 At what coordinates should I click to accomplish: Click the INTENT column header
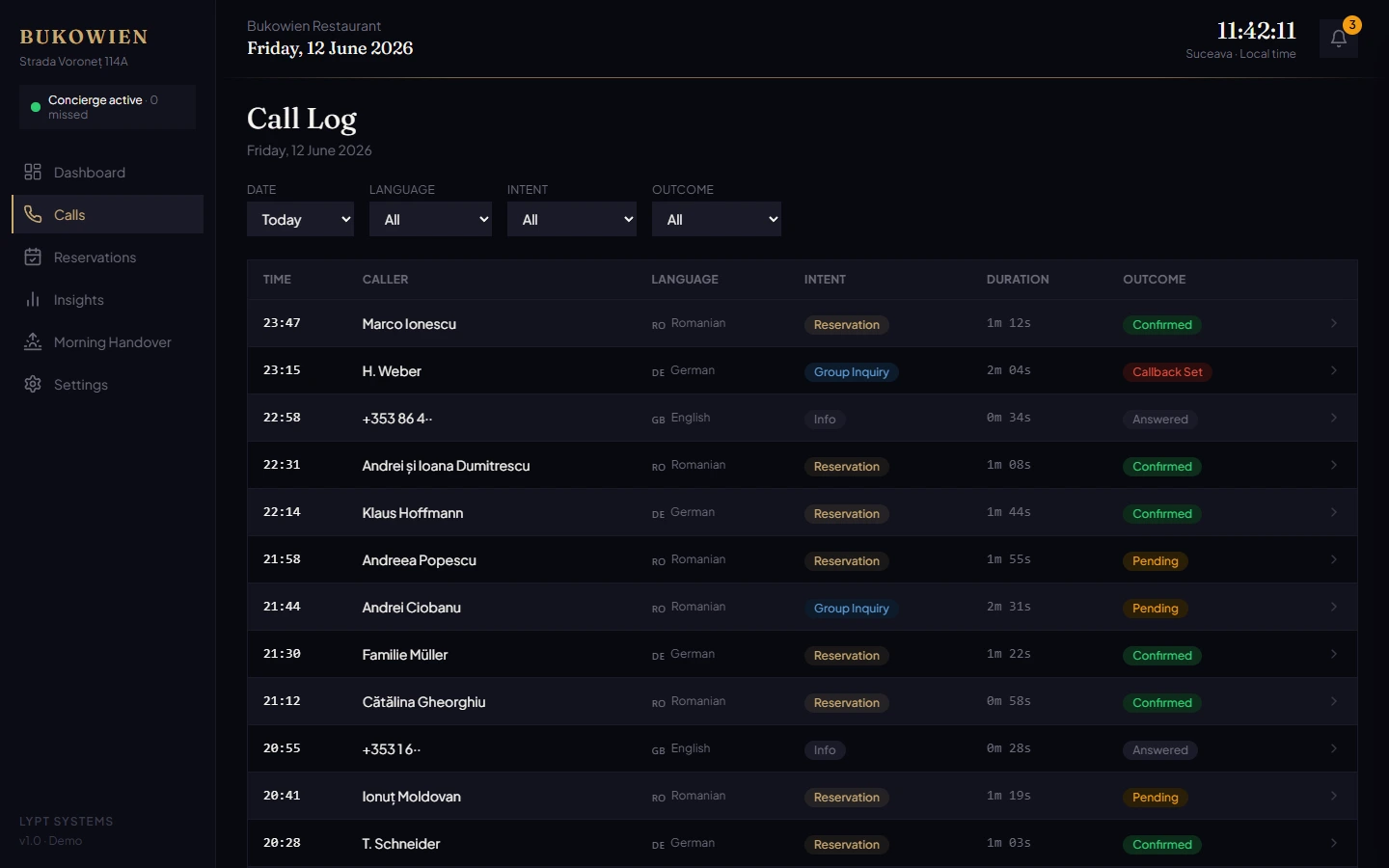pyautogui.click(x=825, y=280)
